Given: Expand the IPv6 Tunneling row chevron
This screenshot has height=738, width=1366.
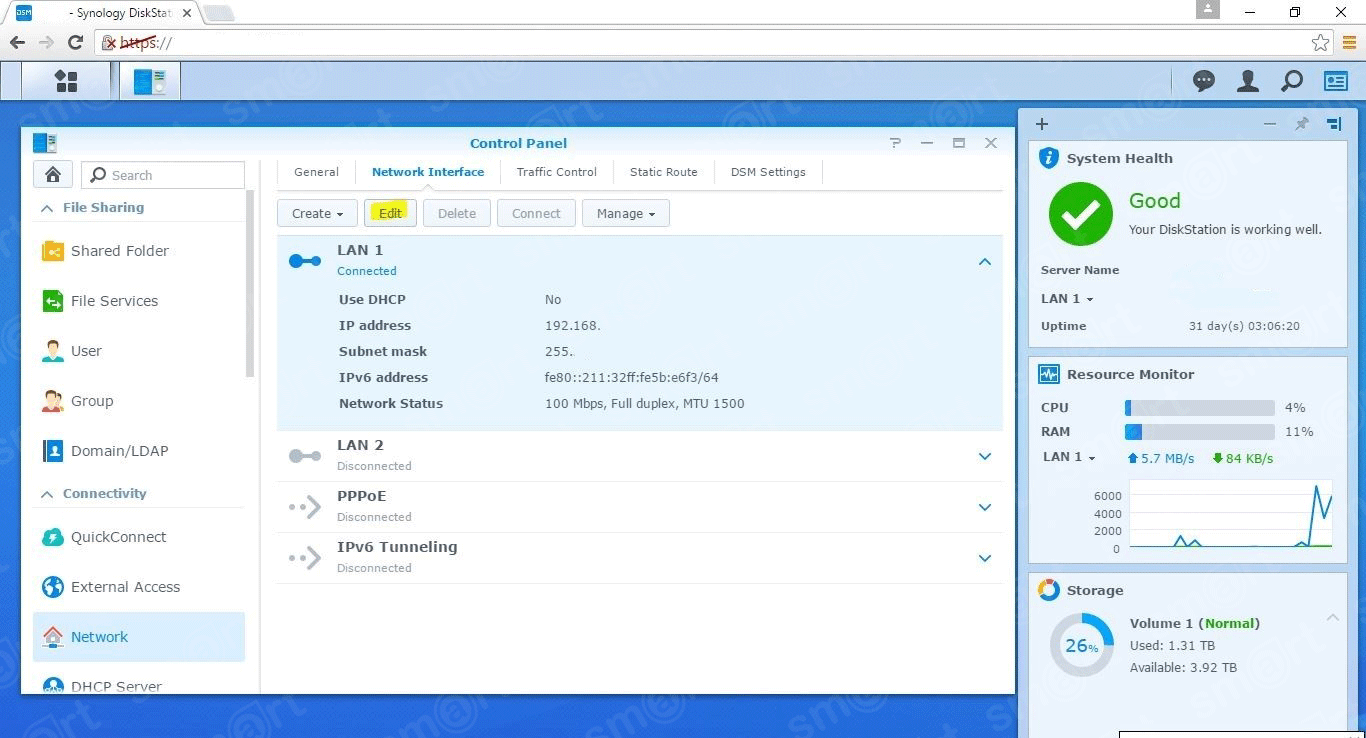Looking at the screenshot, I should click(x=985, y=558).
